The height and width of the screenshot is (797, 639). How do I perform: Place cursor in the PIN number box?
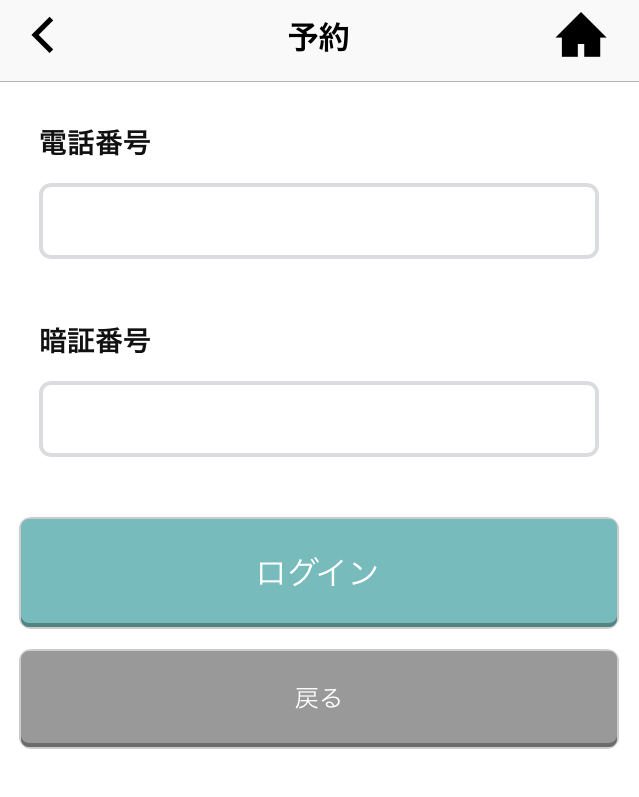[x=319, y=419]
